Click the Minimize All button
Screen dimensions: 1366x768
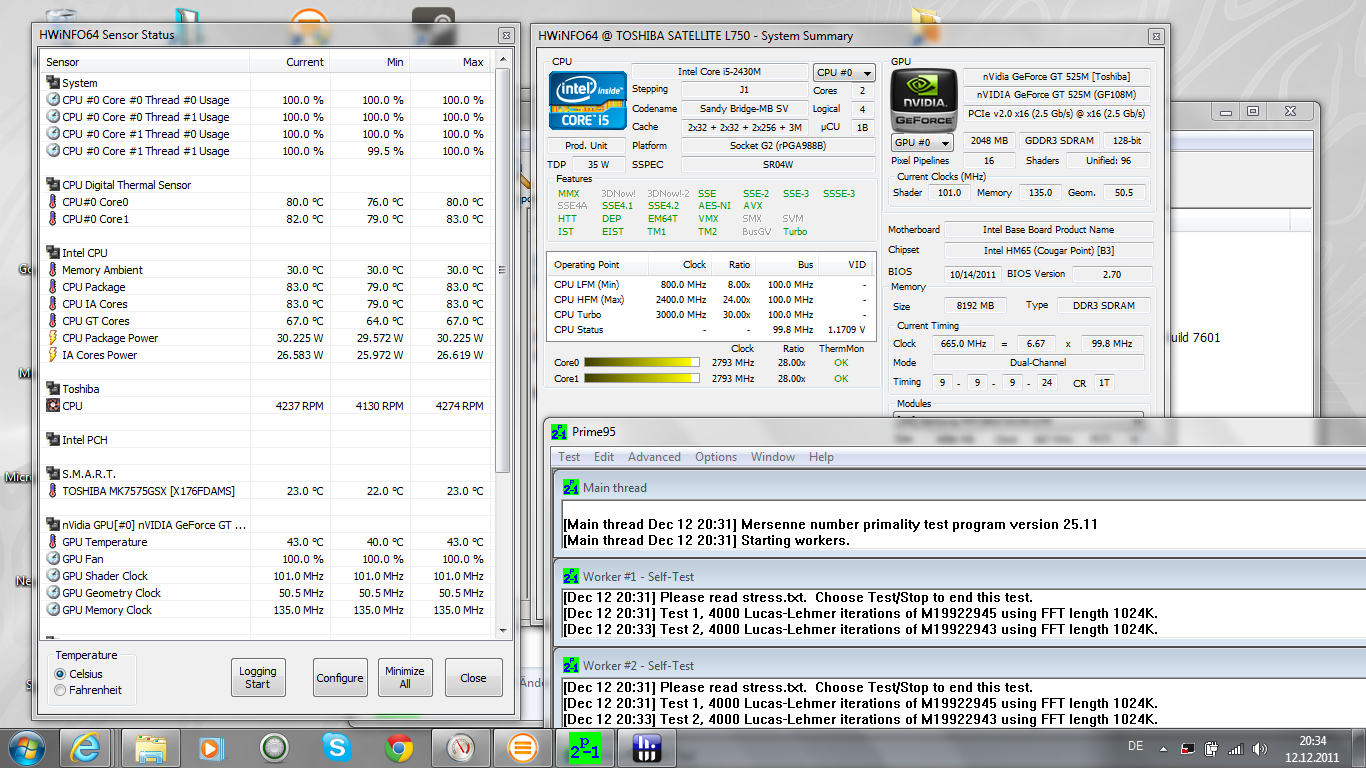(x=405, y=677)
